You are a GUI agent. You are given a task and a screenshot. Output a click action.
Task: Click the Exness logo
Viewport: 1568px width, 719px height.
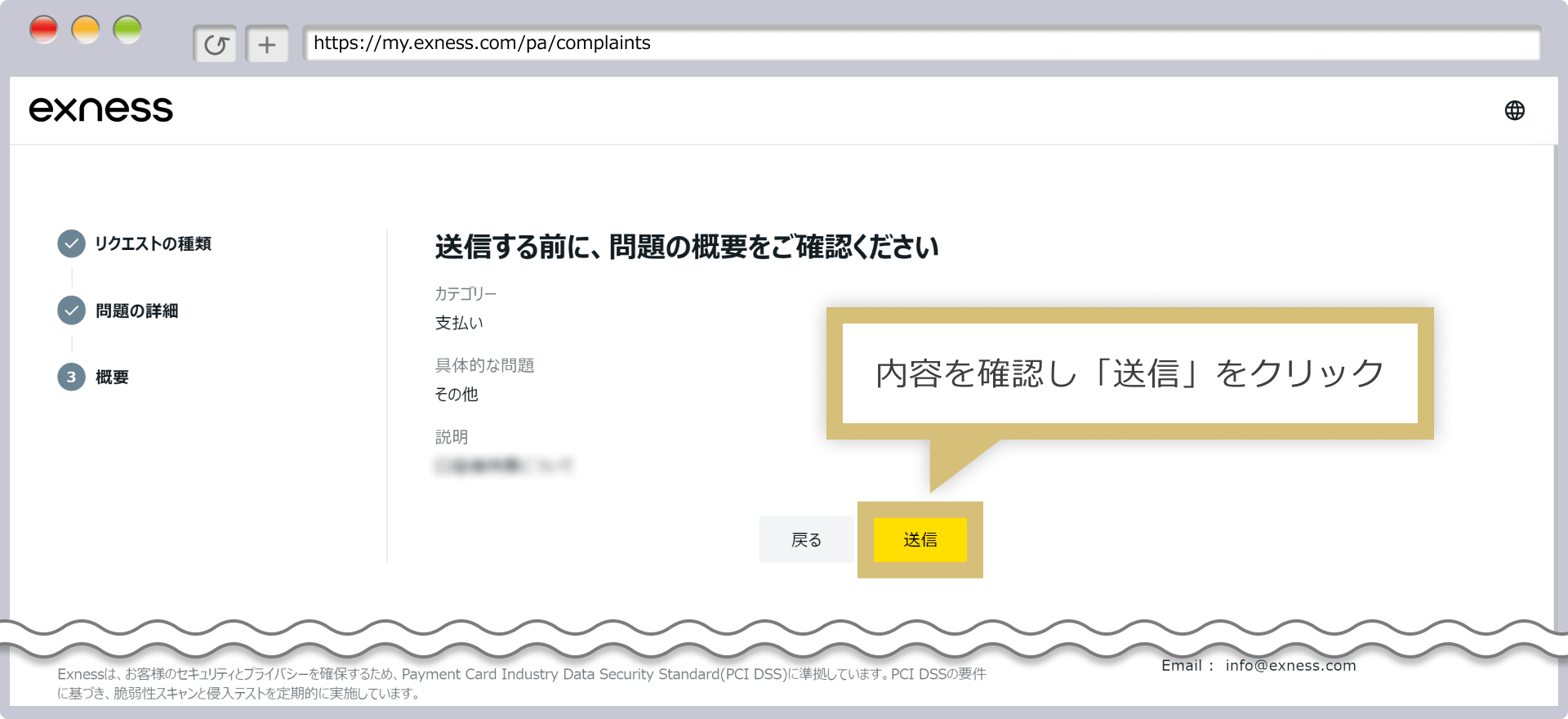tap(101, 109)
